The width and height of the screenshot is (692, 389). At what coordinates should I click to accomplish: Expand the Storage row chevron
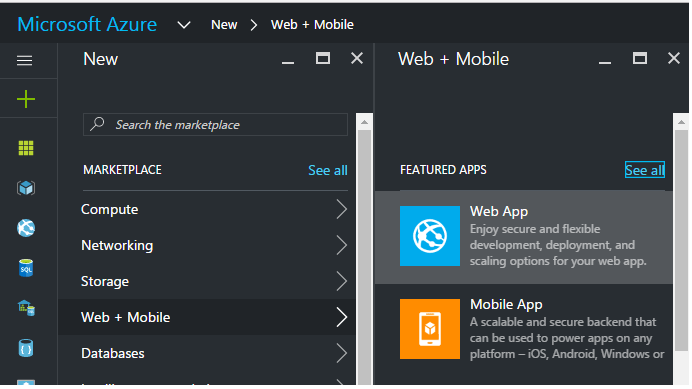click(342, 281)
